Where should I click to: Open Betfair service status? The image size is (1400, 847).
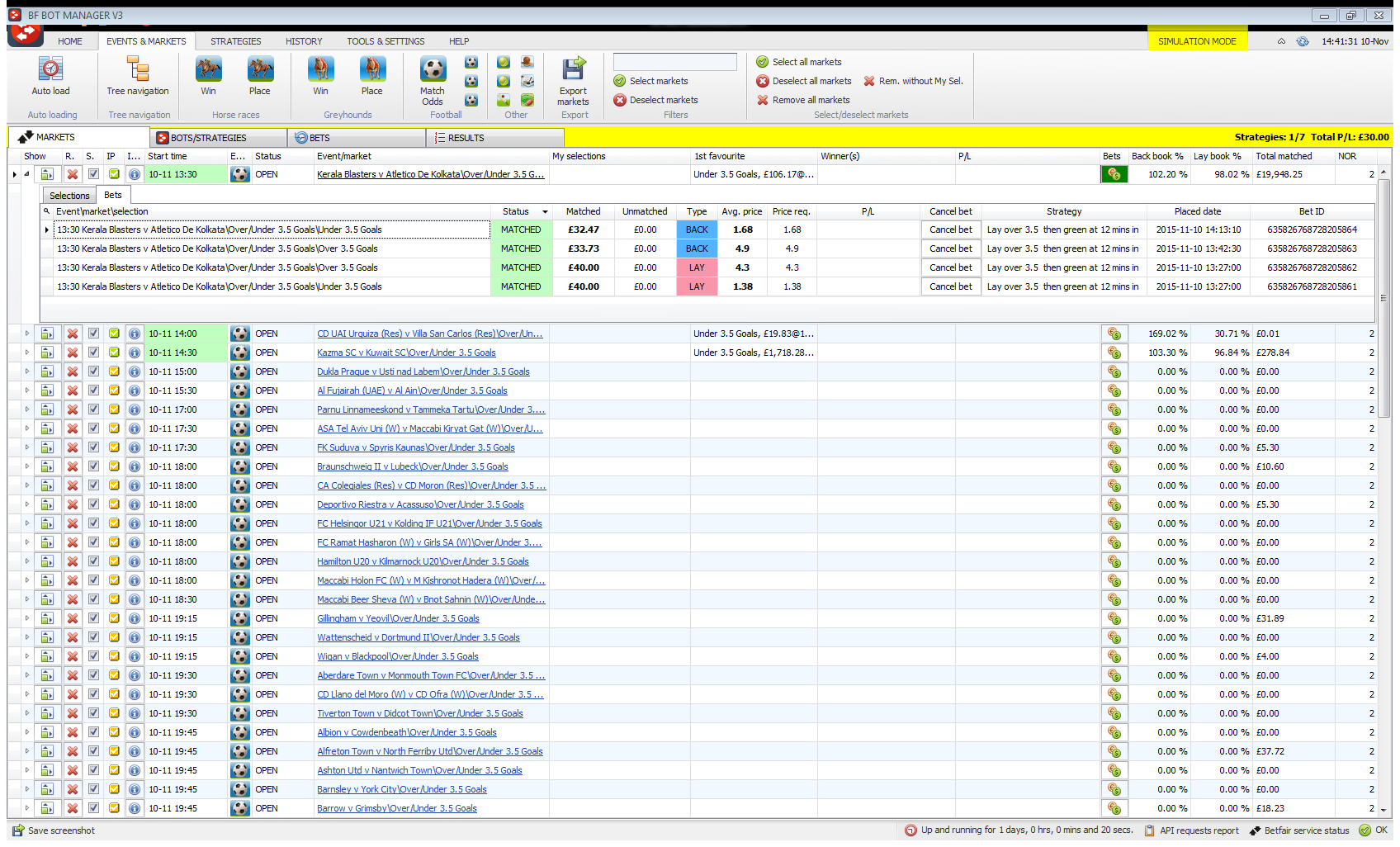pyautogui.click(x=1299, y=830)
